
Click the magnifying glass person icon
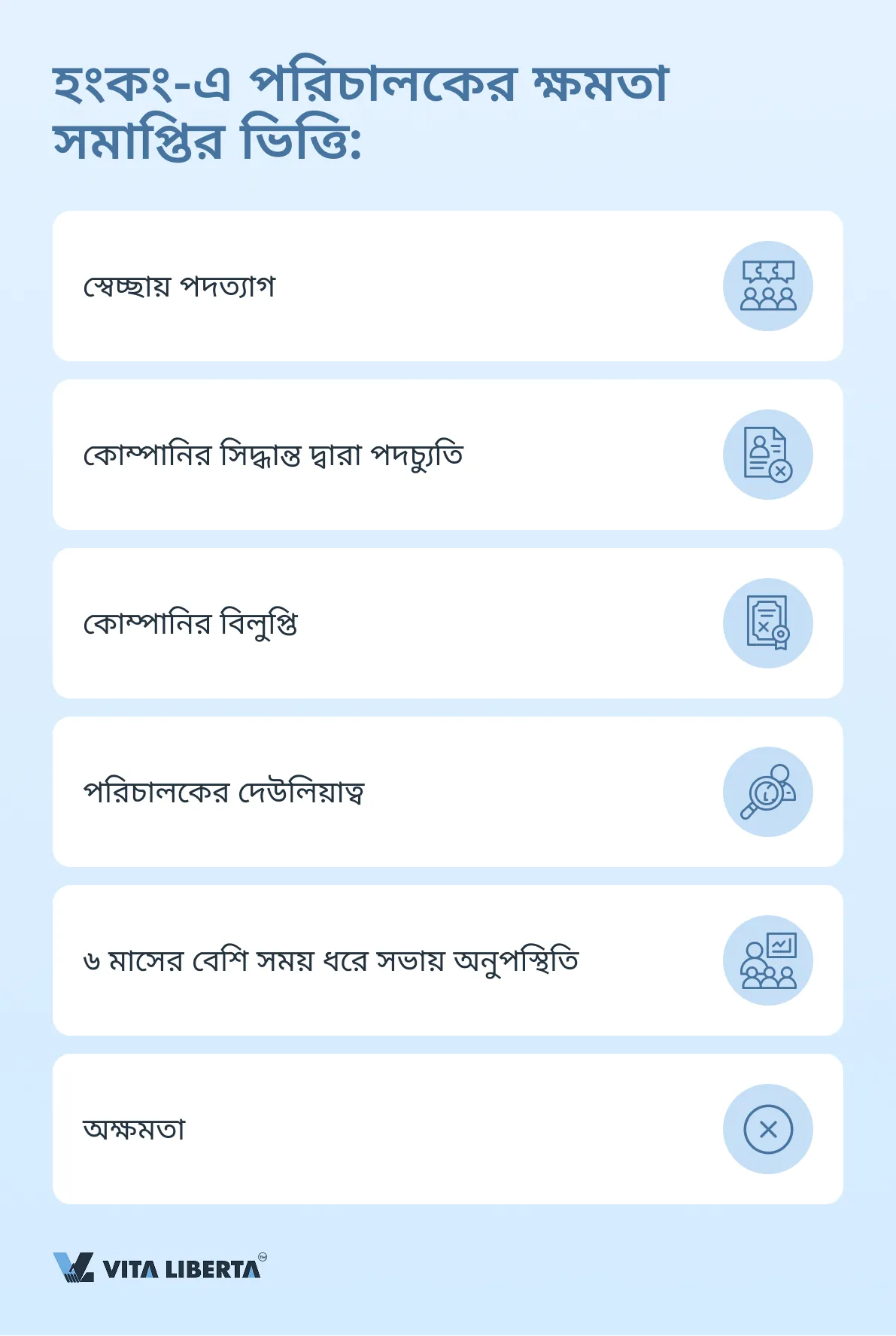tap(767, 792)
